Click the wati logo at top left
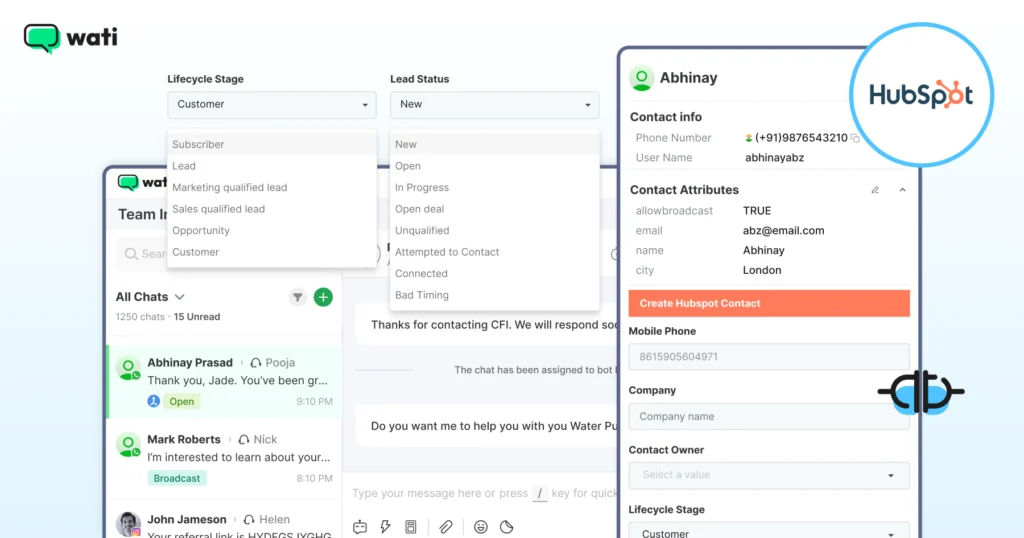1024x538 pixels. click(71, 38)
